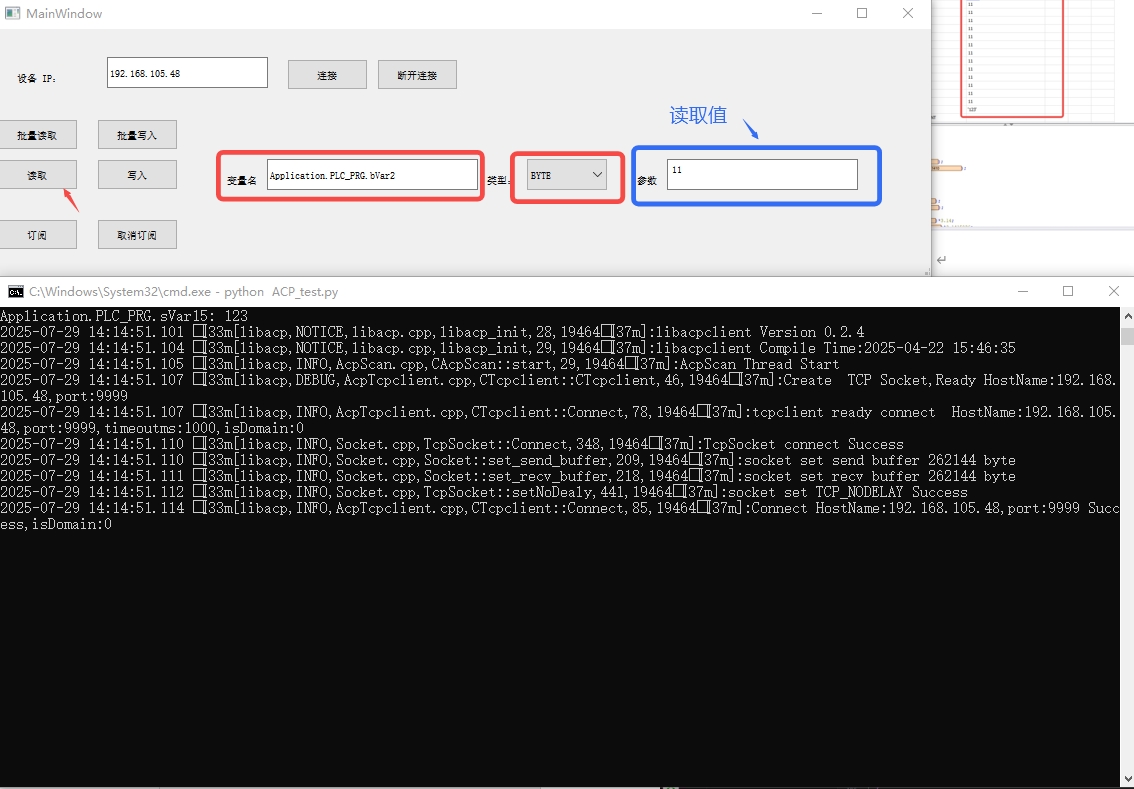Close the cmd.exe window
1134x789 pixels.
click(1114, 291)
